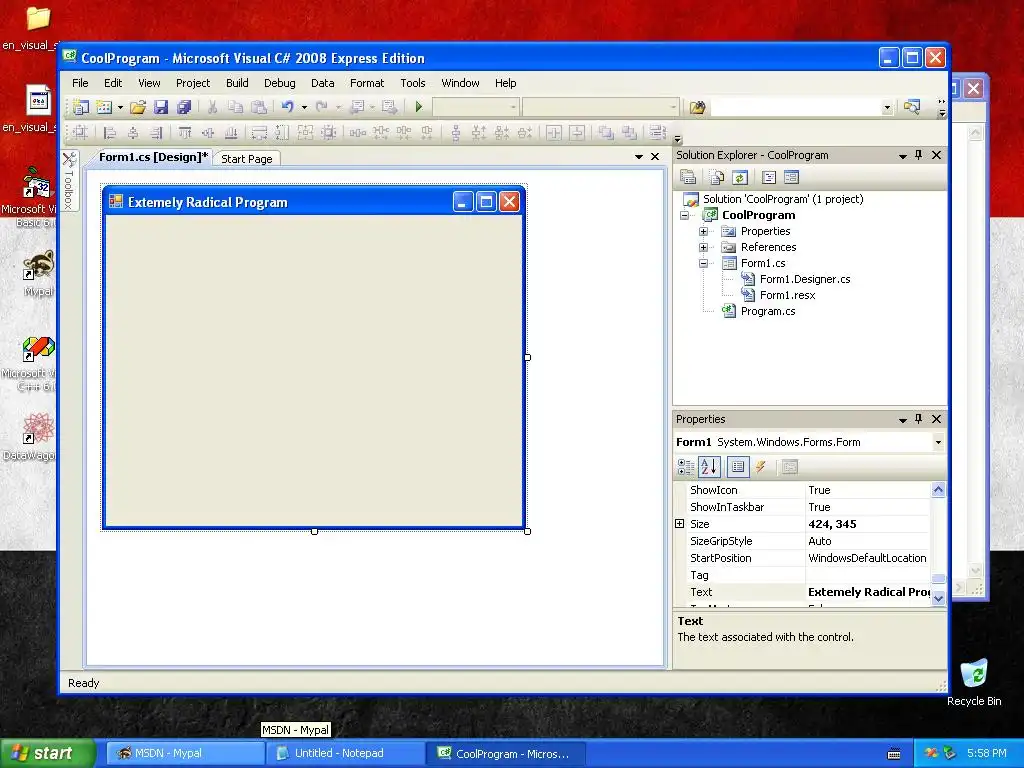Click the Undo arrow icon
This screenshot has width=1024, height=768.
pos(287,106)
